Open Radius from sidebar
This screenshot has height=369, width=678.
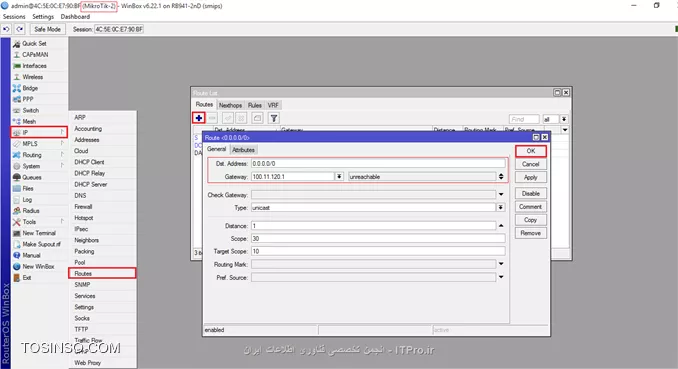[31, 211]
